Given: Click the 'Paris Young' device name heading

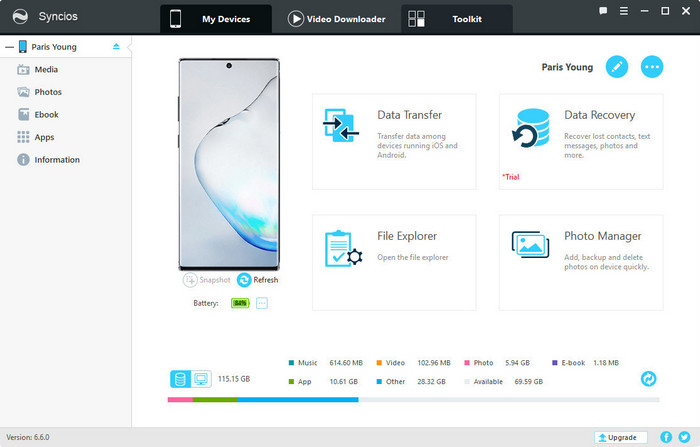Looking at the screenshot, I should [567, 67].
